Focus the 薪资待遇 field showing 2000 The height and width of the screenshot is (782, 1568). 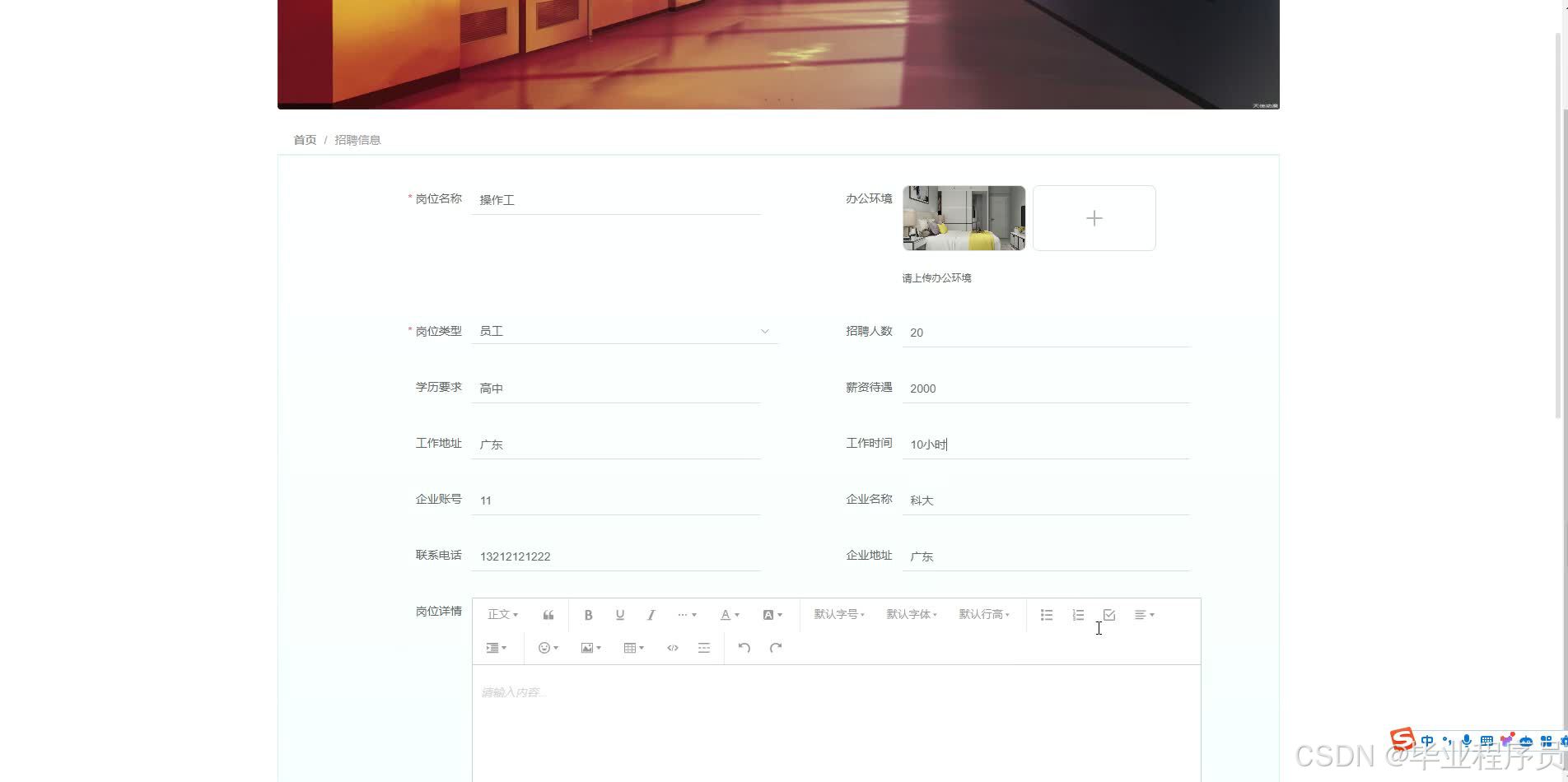1047,389
